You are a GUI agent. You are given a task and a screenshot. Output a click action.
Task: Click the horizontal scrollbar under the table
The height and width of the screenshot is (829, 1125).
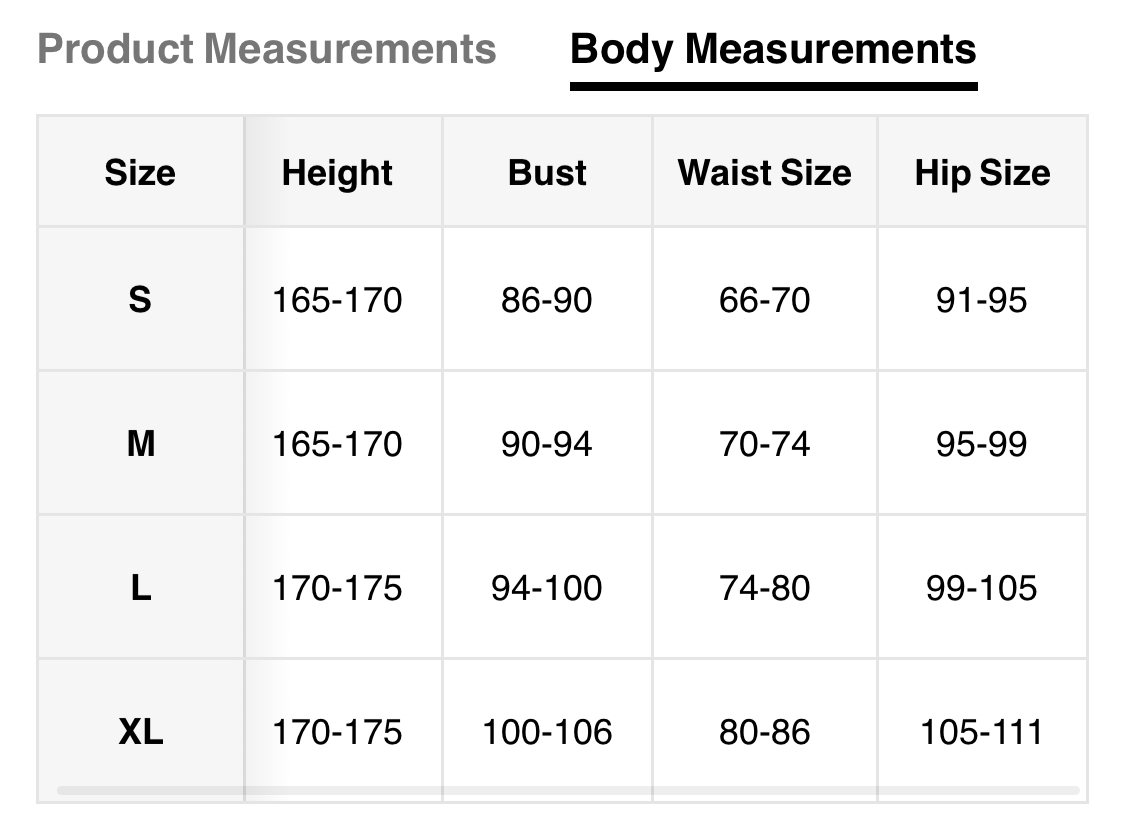pos(568,791)
